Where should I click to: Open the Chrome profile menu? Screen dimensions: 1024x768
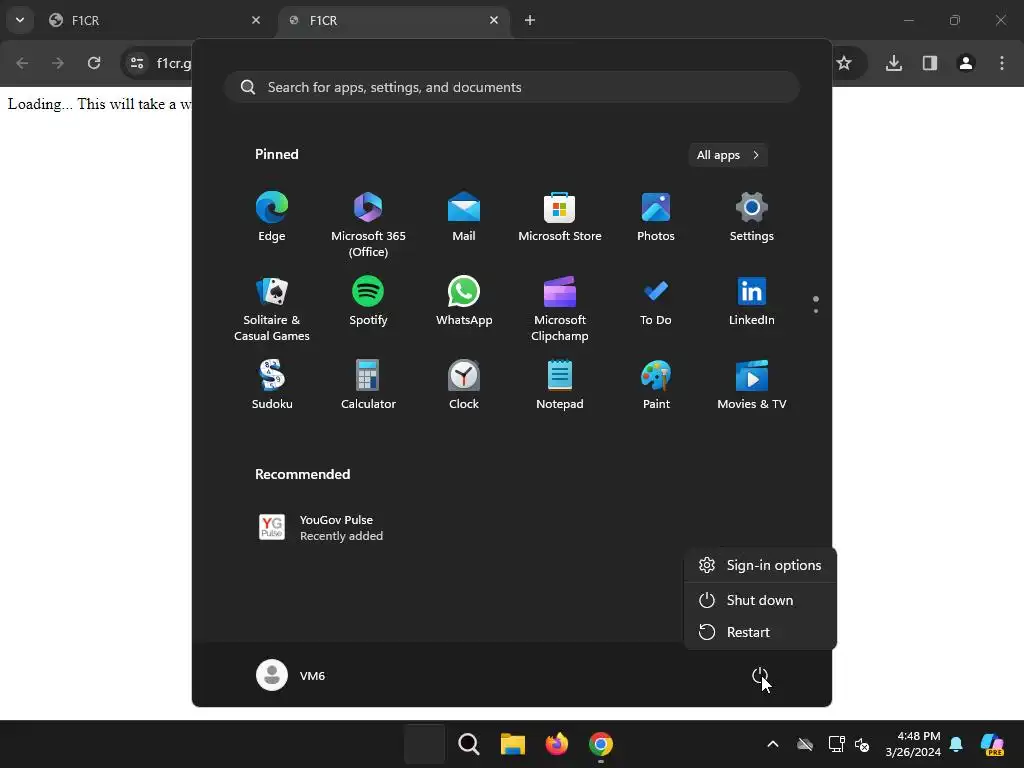tap(966, 63)
